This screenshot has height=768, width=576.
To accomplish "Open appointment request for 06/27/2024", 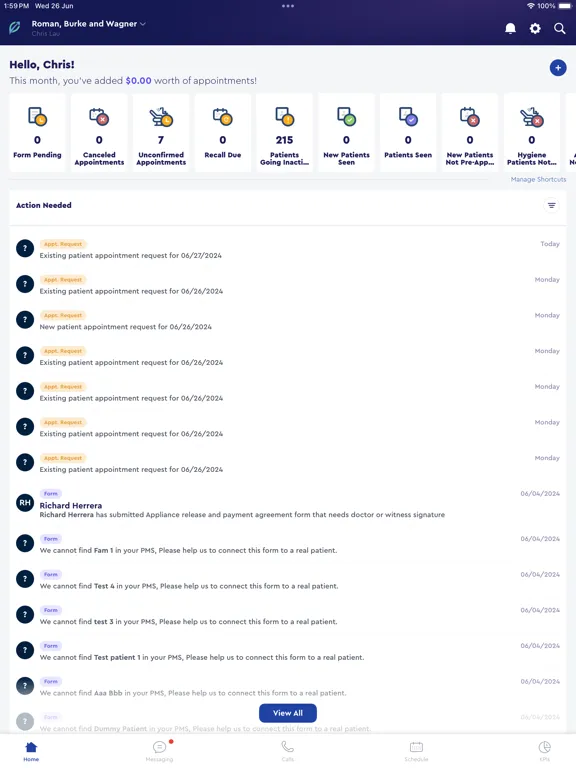I will point(288,250).
